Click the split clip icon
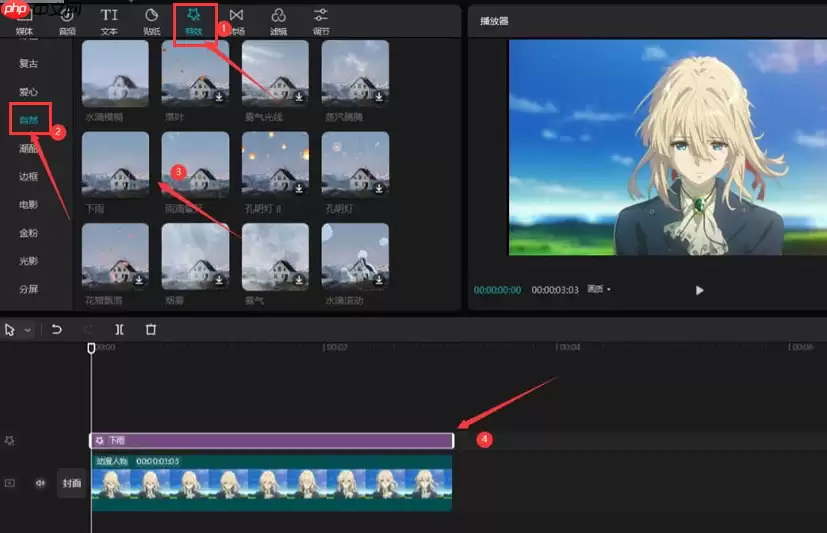 [120, 330]
